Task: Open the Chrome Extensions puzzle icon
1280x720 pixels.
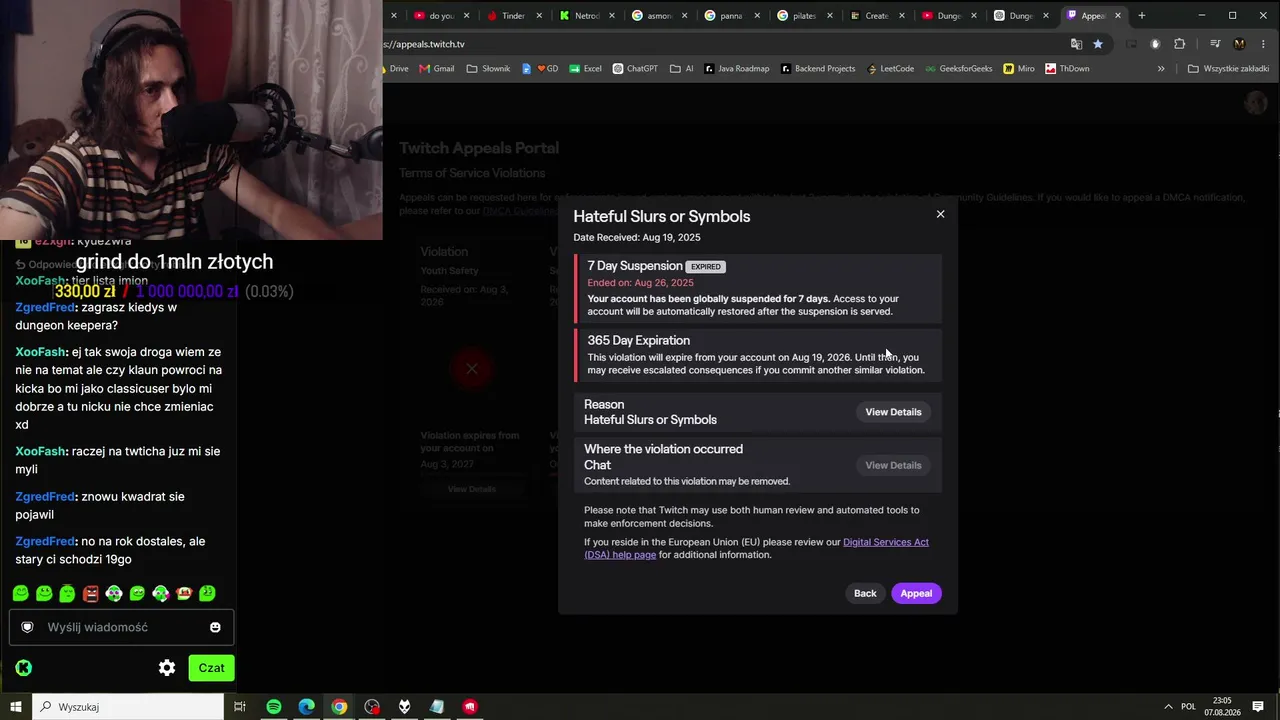Action: (x=1179, y=44)
